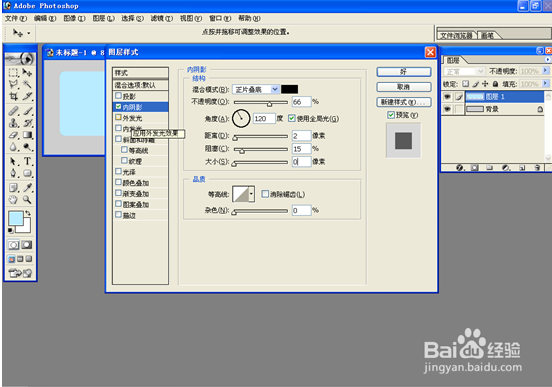Select the Magic Wand tool
552x387 pixels.
(x=27, y=84)
